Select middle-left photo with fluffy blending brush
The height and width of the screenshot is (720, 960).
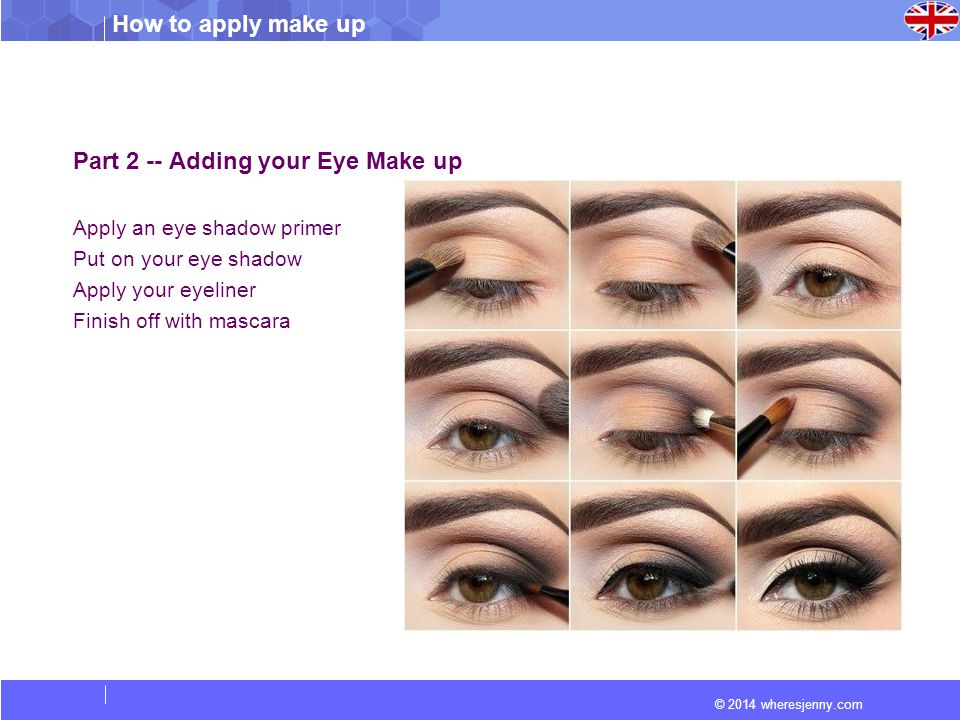click(487, 405)
